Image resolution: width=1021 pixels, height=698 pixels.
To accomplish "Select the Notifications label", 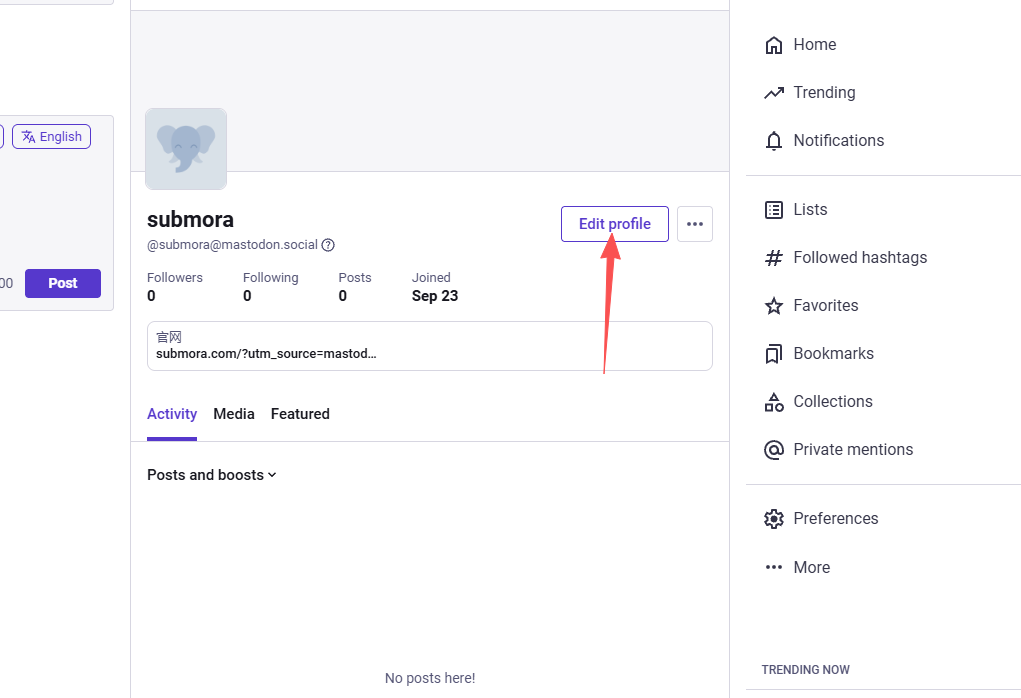I will [839, 141].
